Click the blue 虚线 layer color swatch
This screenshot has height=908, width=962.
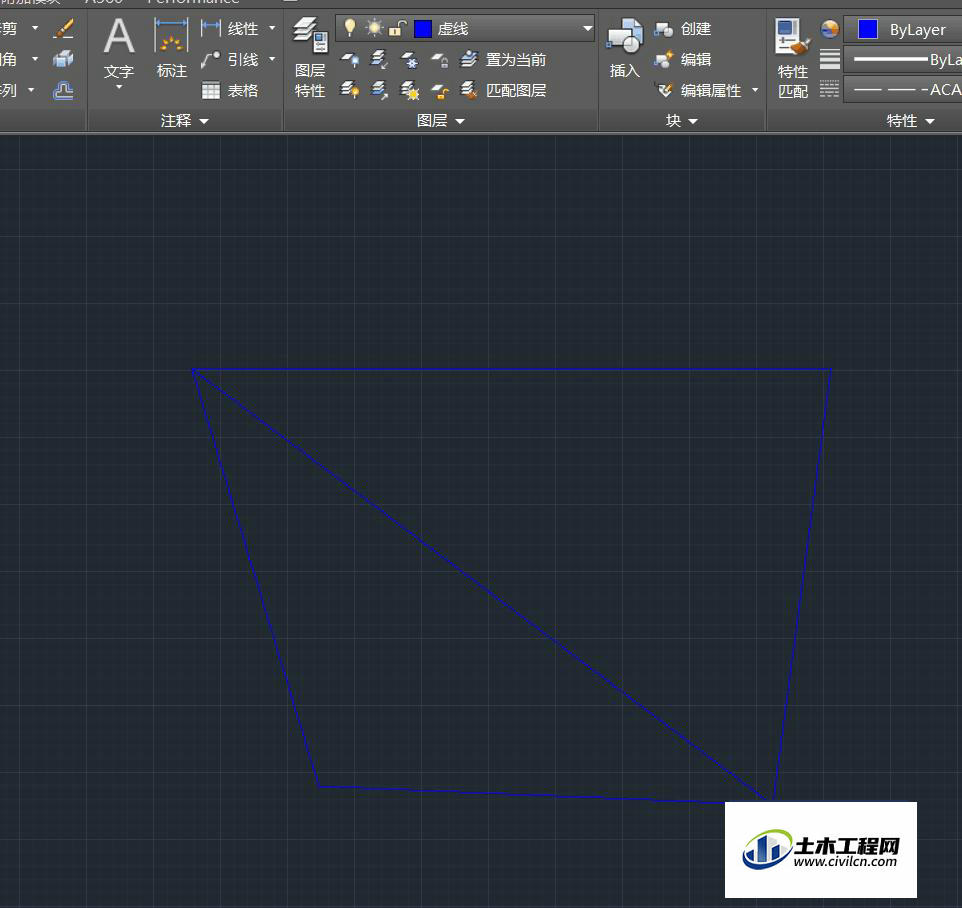tap(423, 29)
